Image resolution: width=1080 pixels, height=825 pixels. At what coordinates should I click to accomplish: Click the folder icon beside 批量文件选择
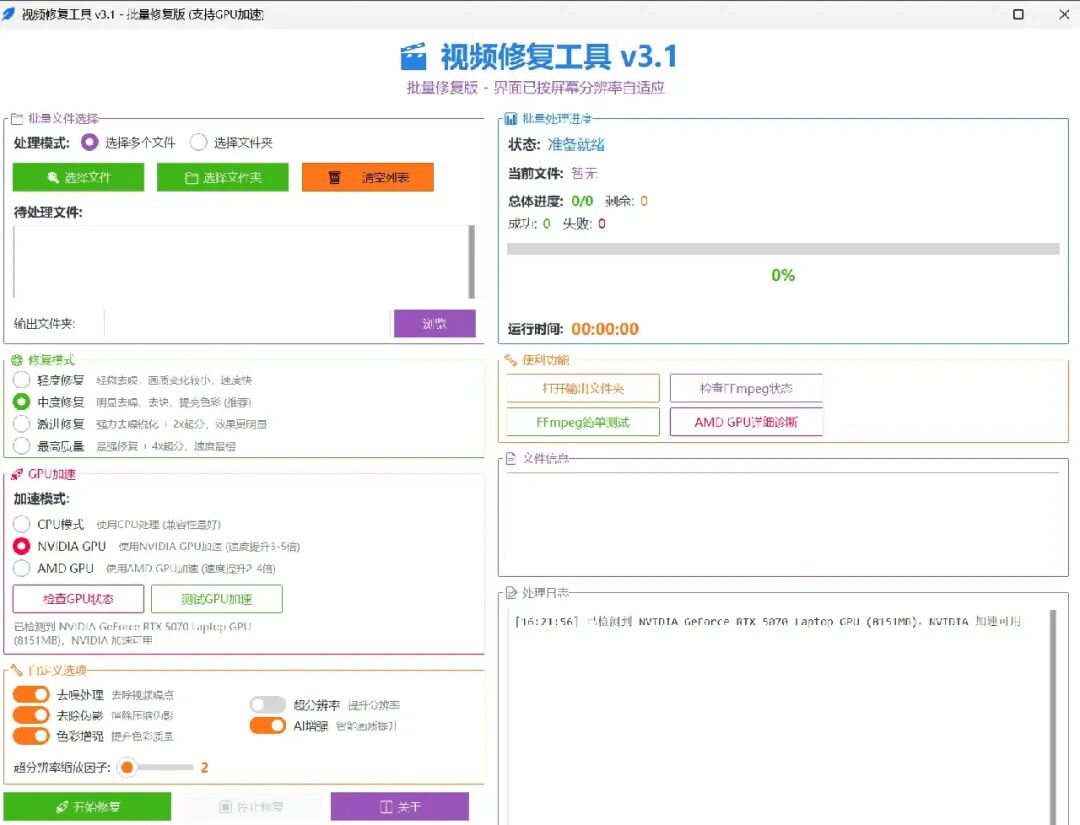tap(17, 118)
